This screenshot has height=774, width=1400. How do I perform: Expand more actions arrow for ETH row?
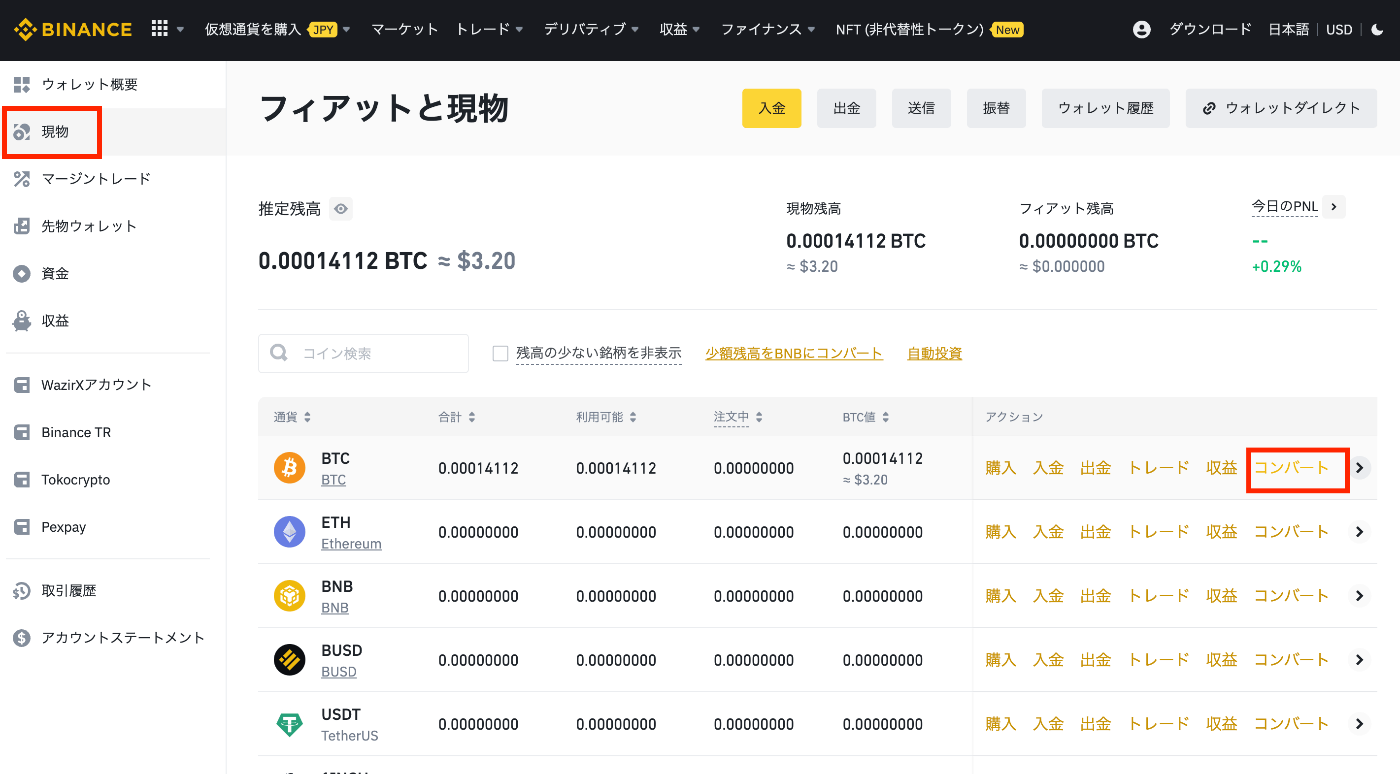point(1359,532)
